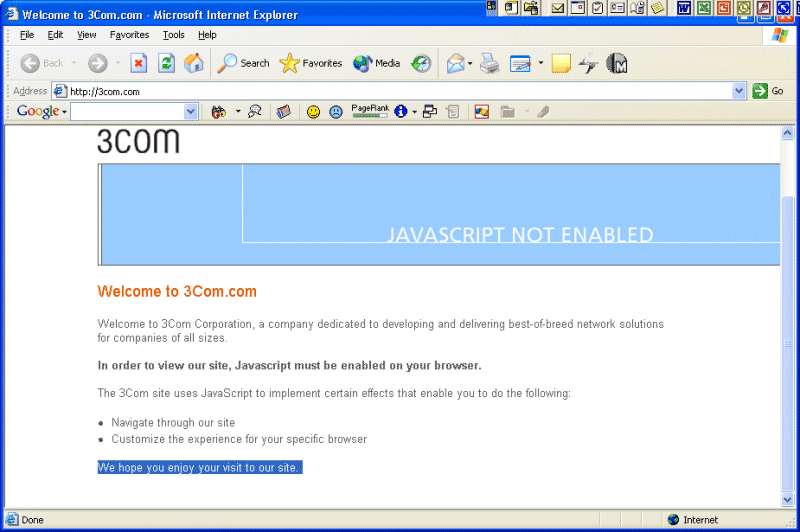Open browsing History clock icon

point(421,63)
